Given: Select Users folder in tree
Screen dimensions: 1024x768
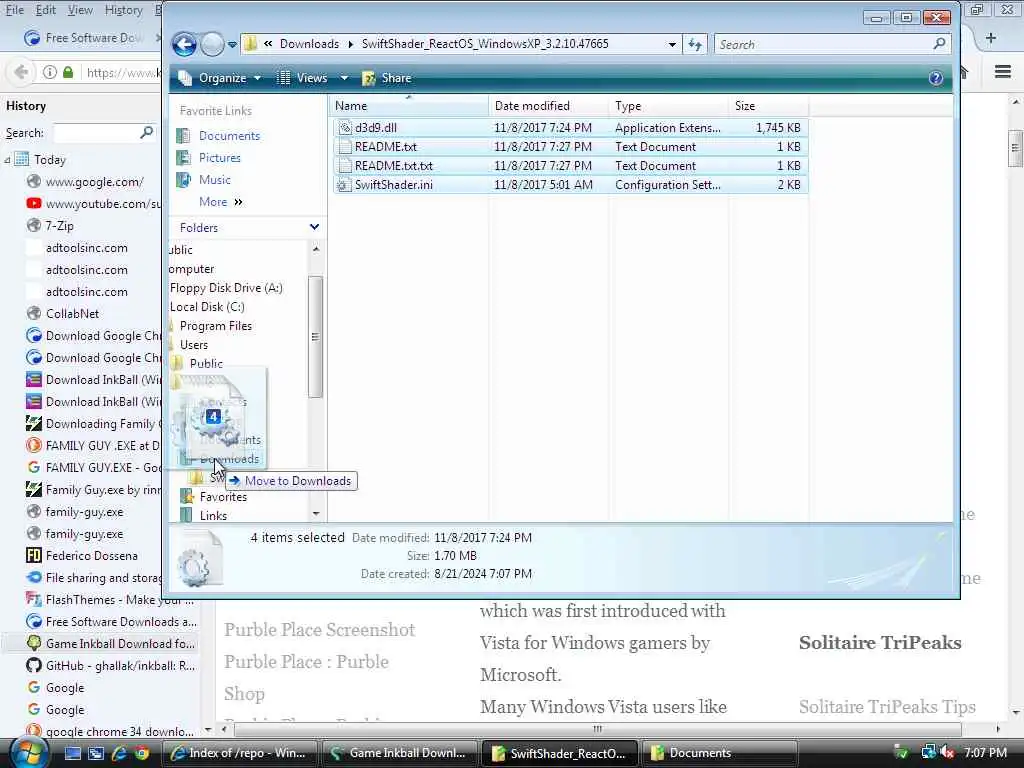Looking at the screenshot, I should pos(193,345).
